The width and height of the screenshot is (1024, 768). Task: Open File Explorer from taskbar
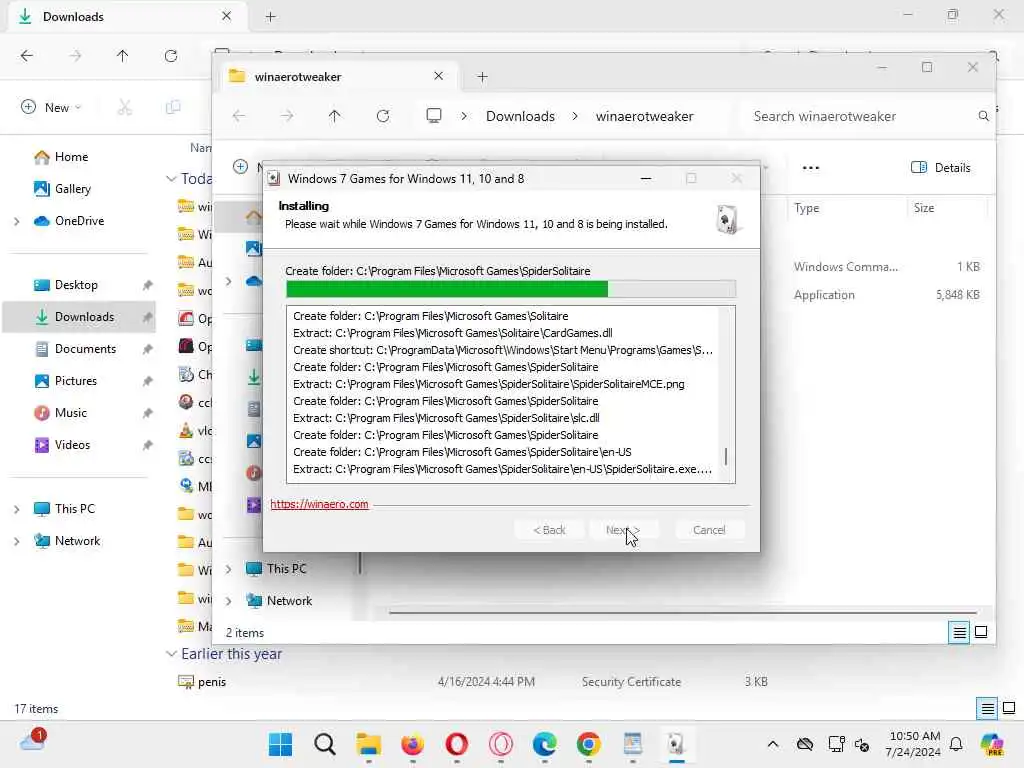pyautogui.click(x=368, y=744)
